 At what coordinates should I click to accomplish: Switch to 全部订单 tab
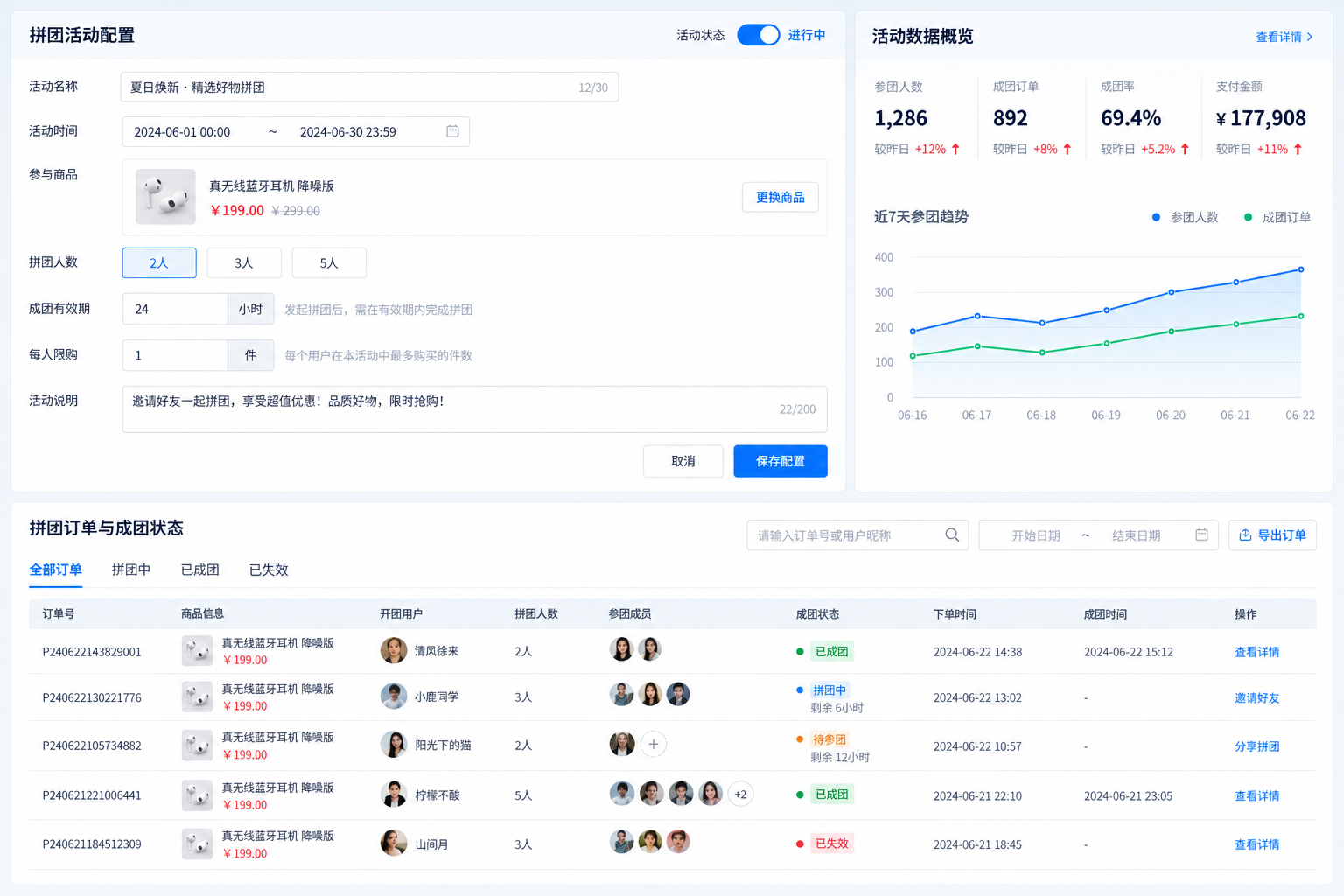pyautogui.click(x=56, y=570)
